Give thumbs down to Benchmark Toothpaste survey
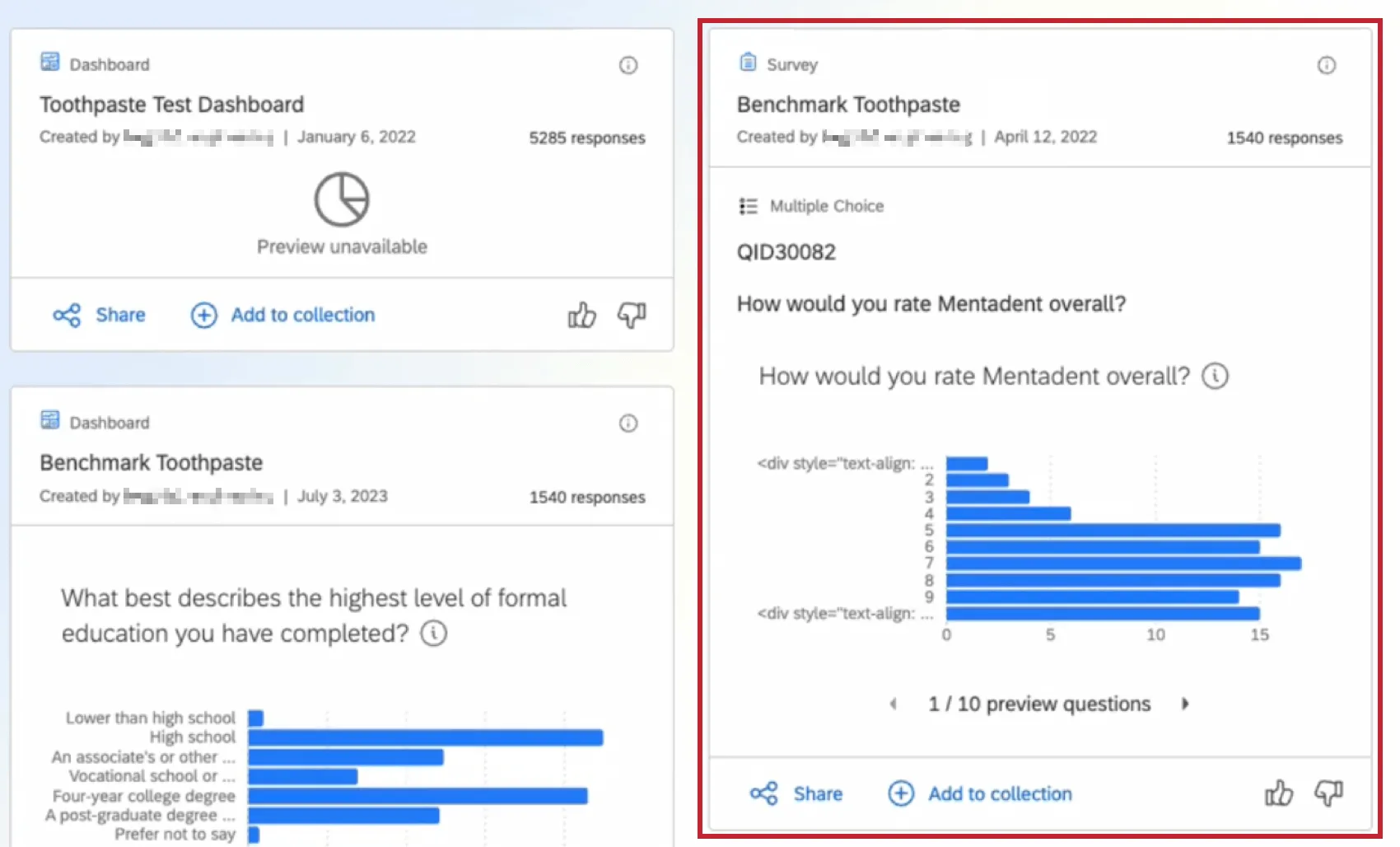This screenshot has height=847, width=1400. click(1328, 793)
